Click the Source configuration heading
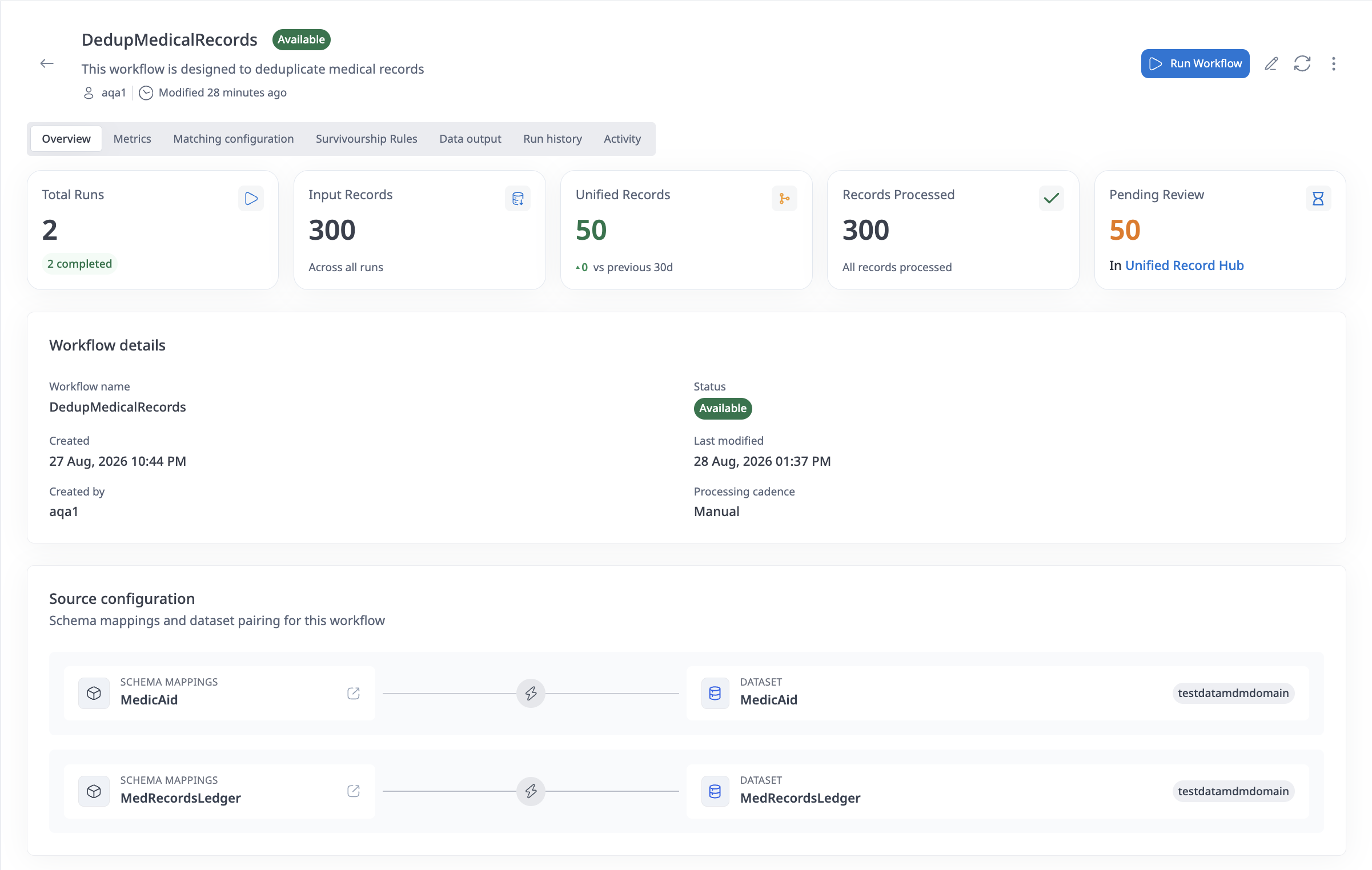The width and height of the screenshot is (1372, 870). [122, 599]
